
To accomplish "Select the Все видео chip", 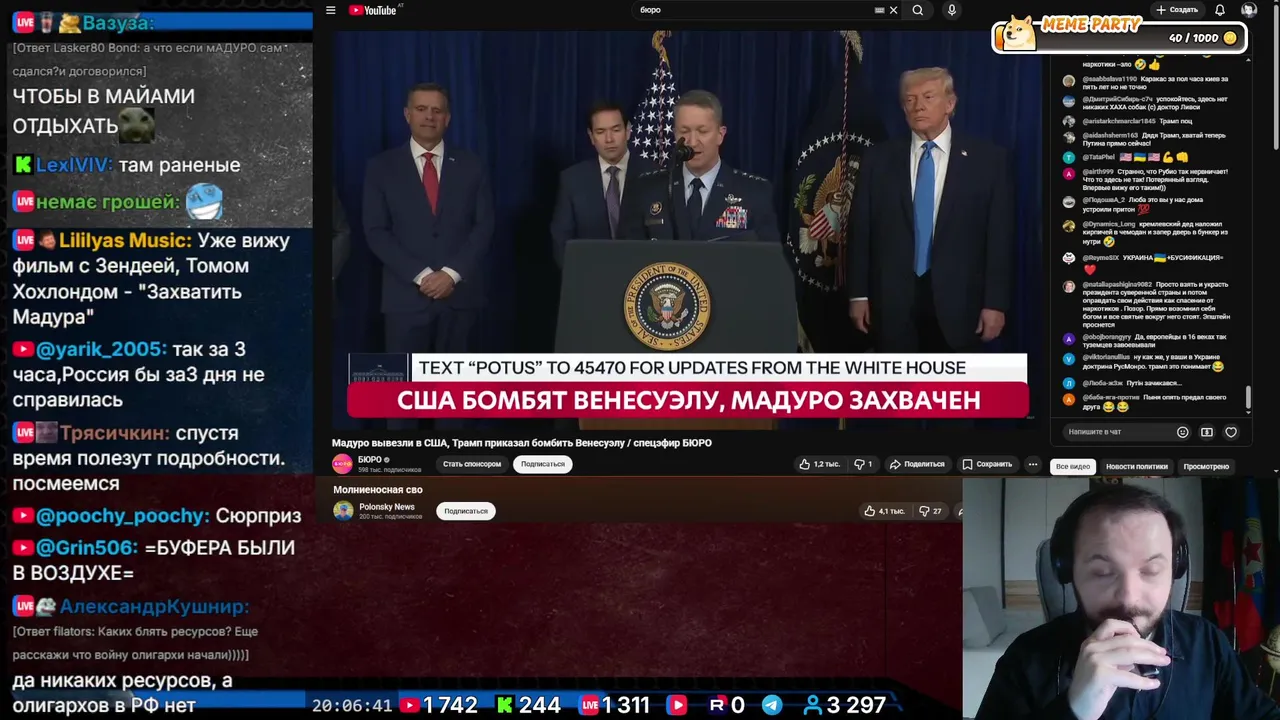I will (1072, 467).
